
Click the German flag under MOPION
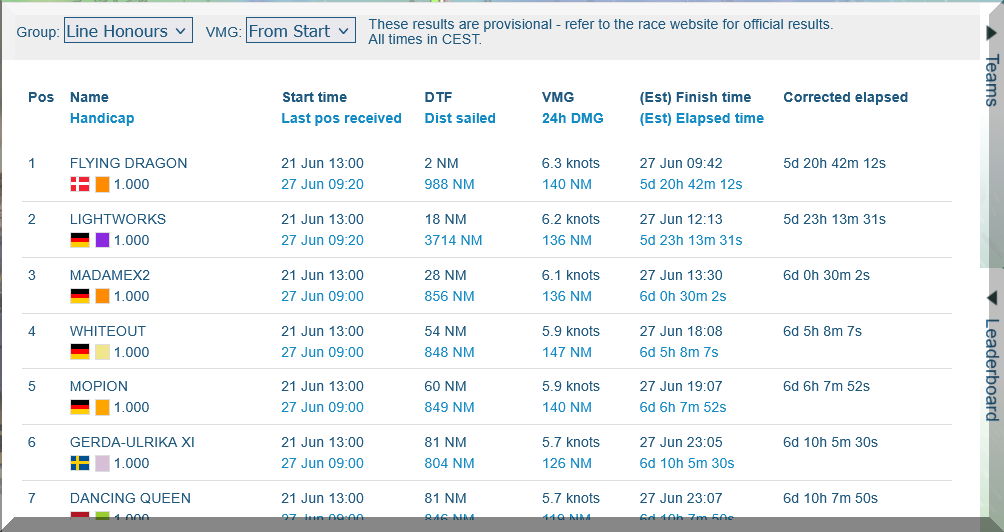click(80, 407)
